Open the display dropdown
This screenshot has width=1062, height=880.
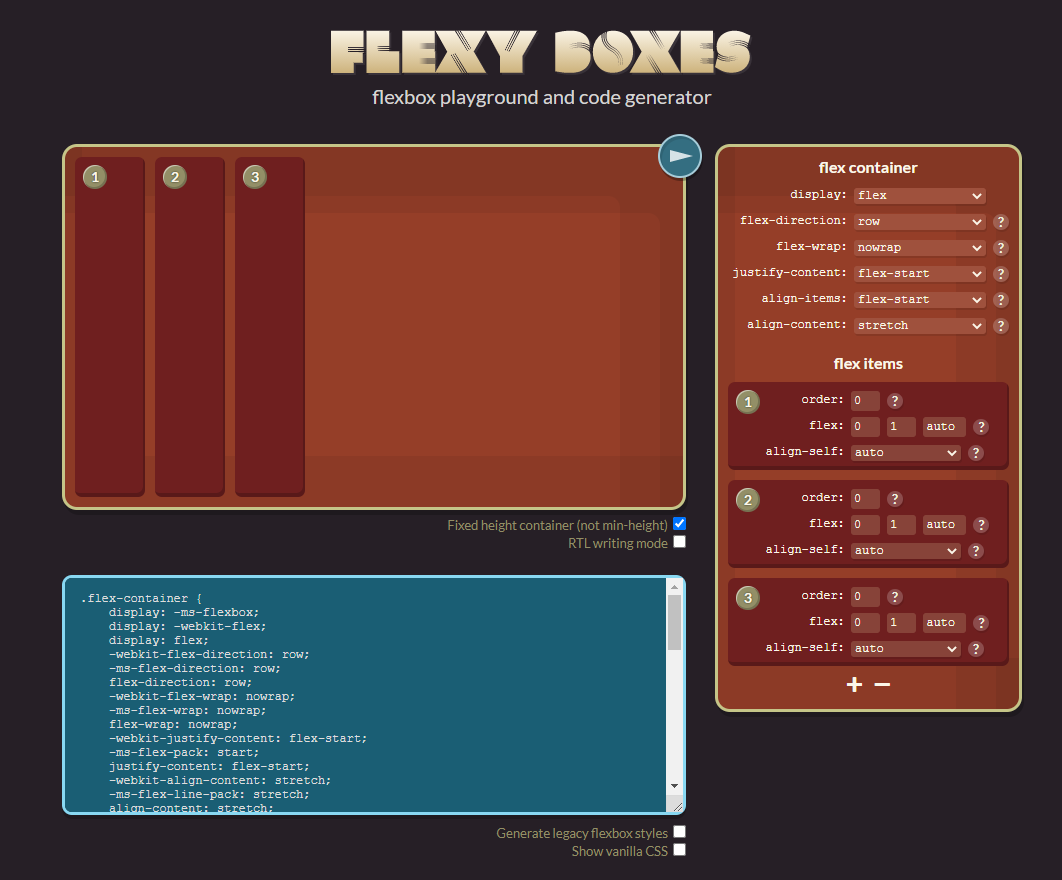point(919,195)
